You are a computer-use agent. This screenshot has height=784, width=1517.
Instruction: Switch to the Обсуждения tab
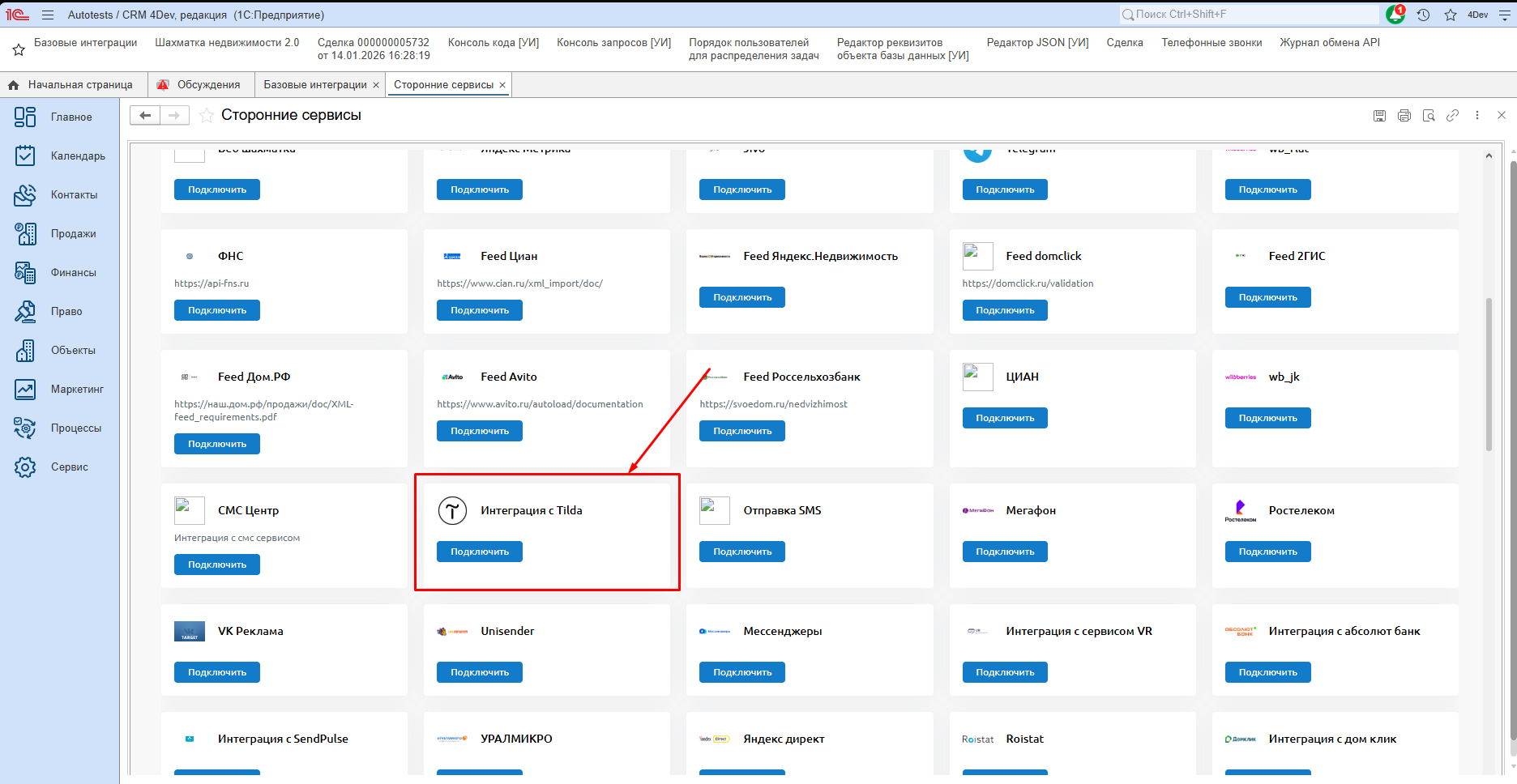tap(208, 85)
